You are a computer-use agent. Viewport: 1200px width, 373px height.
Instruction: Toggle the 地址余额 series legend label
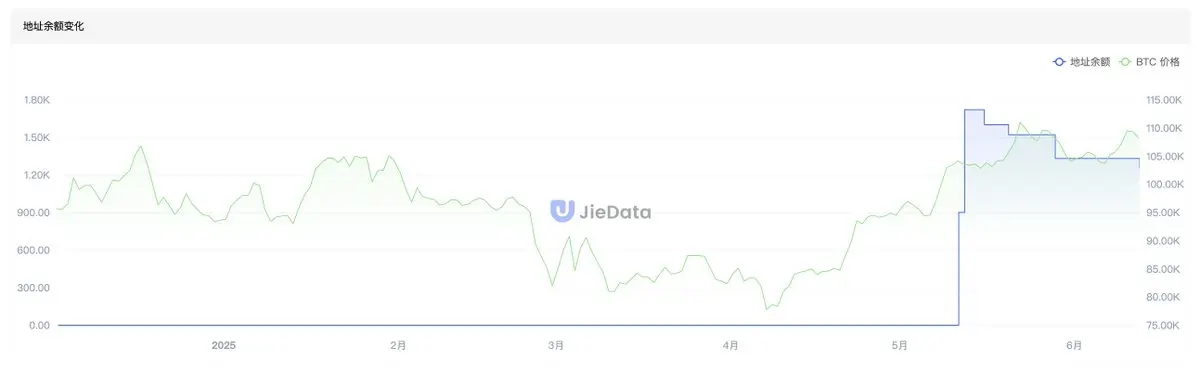1090,62
